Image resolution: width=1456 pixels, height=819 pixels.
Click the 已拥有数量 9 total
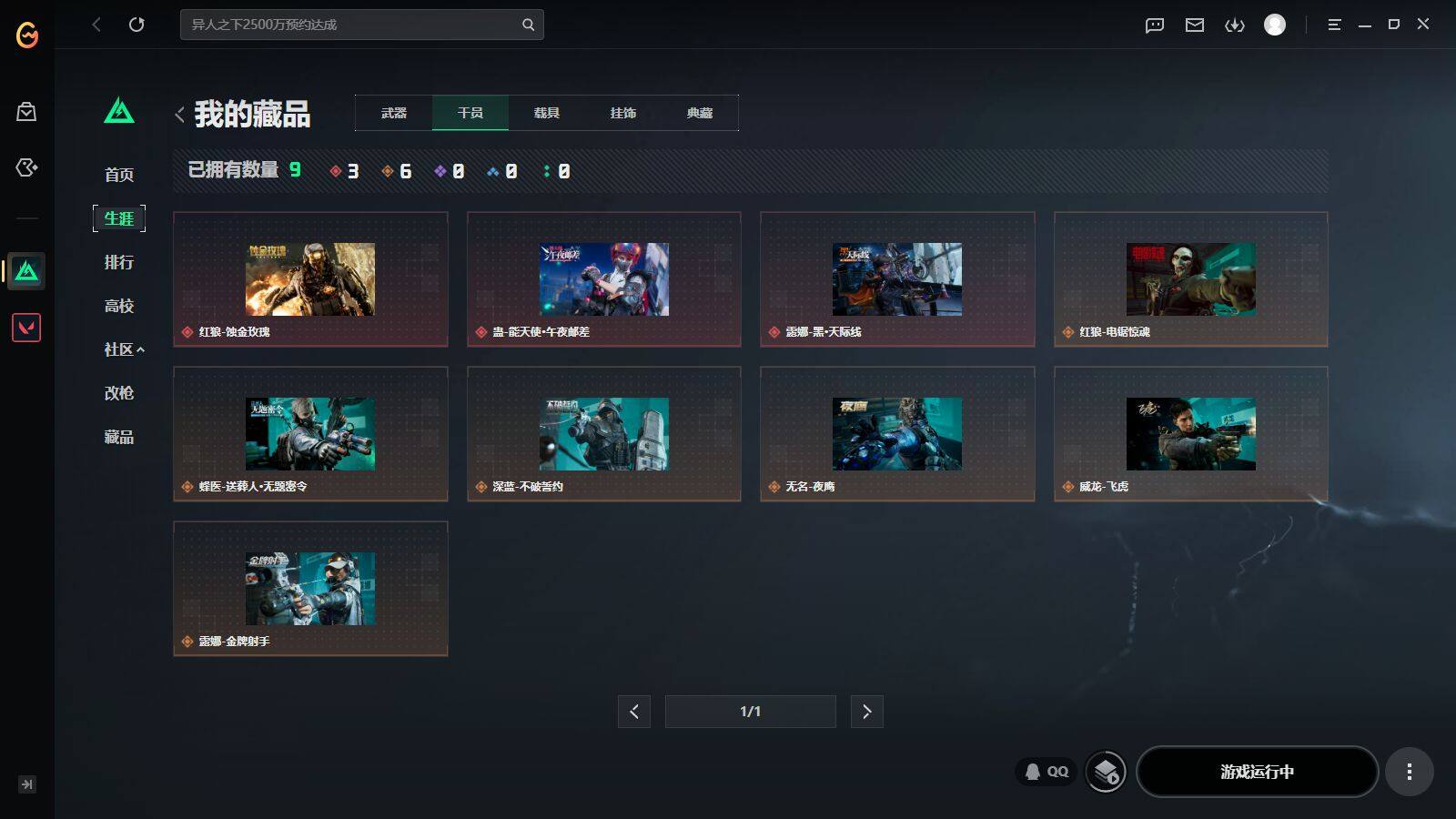pyautogui.click(x=245, y=170)
